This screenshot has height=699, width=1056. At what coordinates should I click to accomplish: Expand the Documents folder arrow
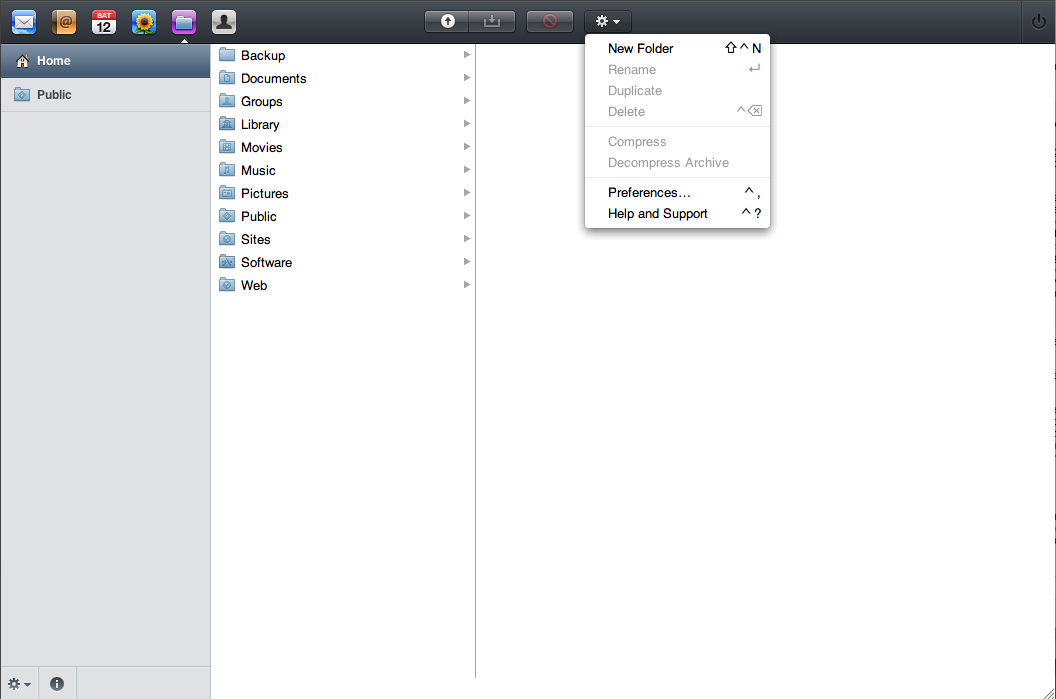[467, 77]
